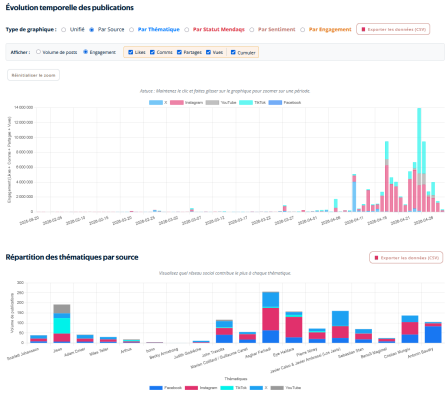Viewport: 448px width, 398px height.
Task: Select the Engagement display radio
Action: [x=85, y=52]
